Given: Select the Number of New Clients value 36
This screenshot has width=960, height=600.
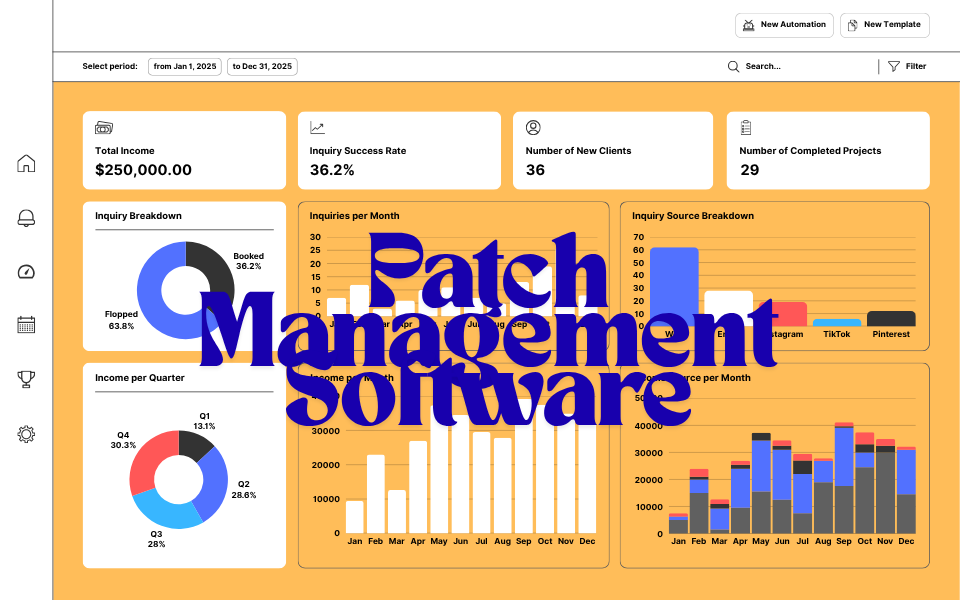Looking at the screenshot, I should [x=535, y=170].
